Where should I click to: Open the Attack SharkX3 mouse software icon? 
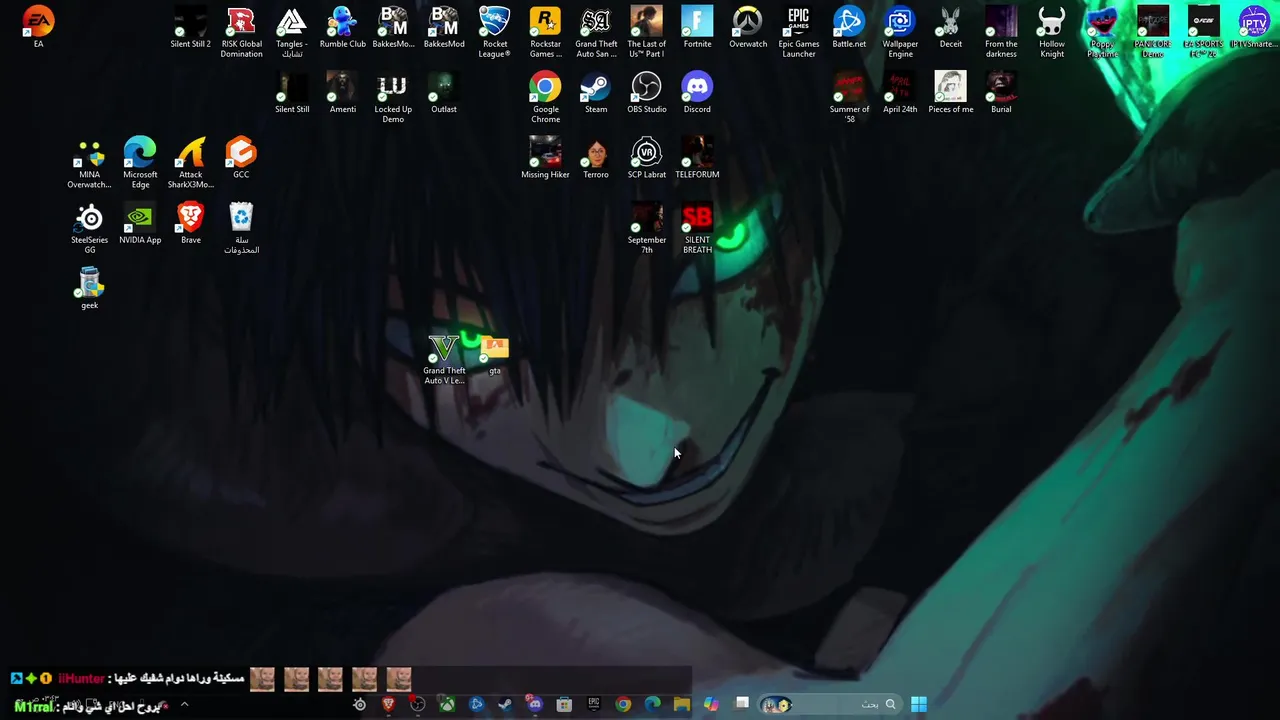tap(190, 162)
